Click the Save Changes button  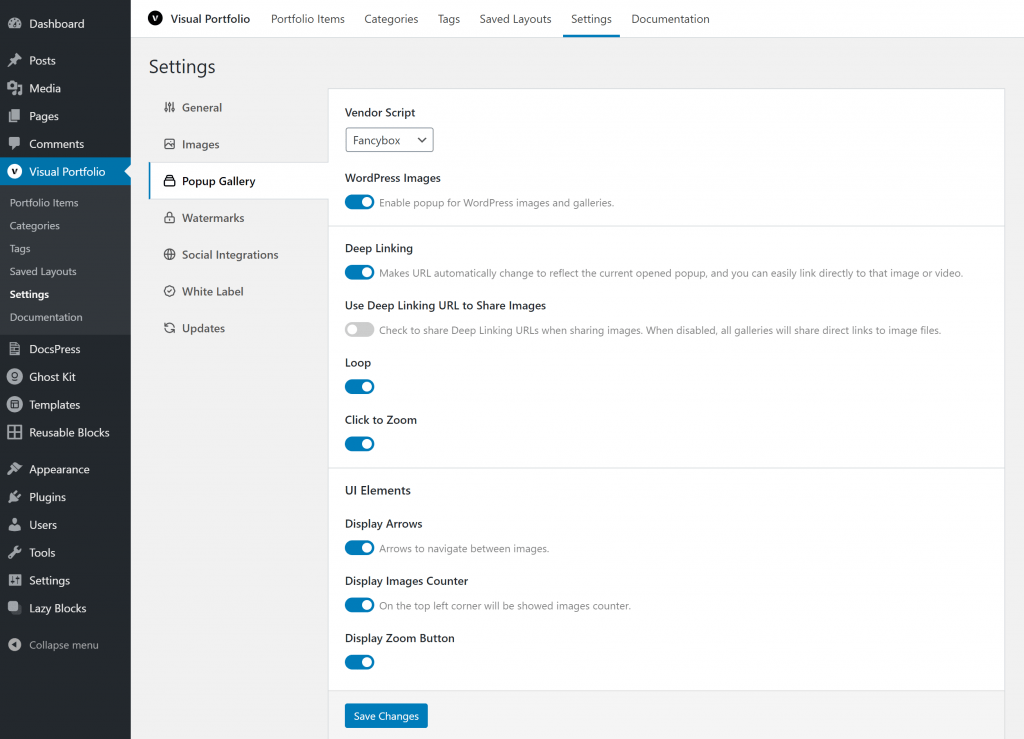tap(386, 715)
